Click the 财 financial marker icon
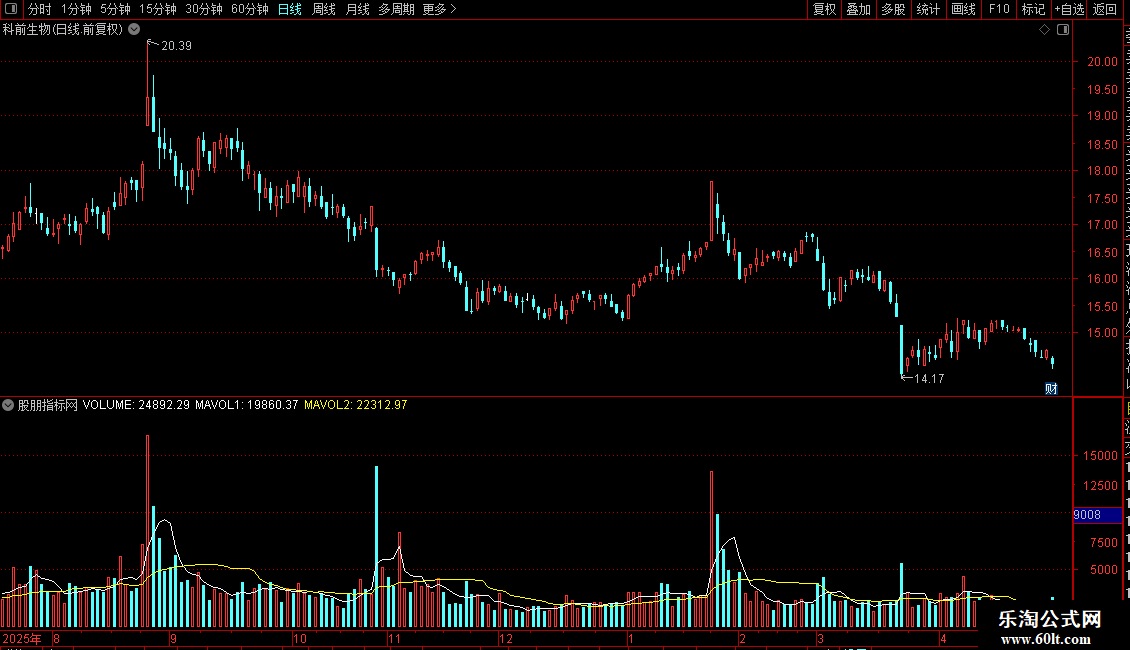Viewport: 1130px width, 650px height. pos(1051,389)
